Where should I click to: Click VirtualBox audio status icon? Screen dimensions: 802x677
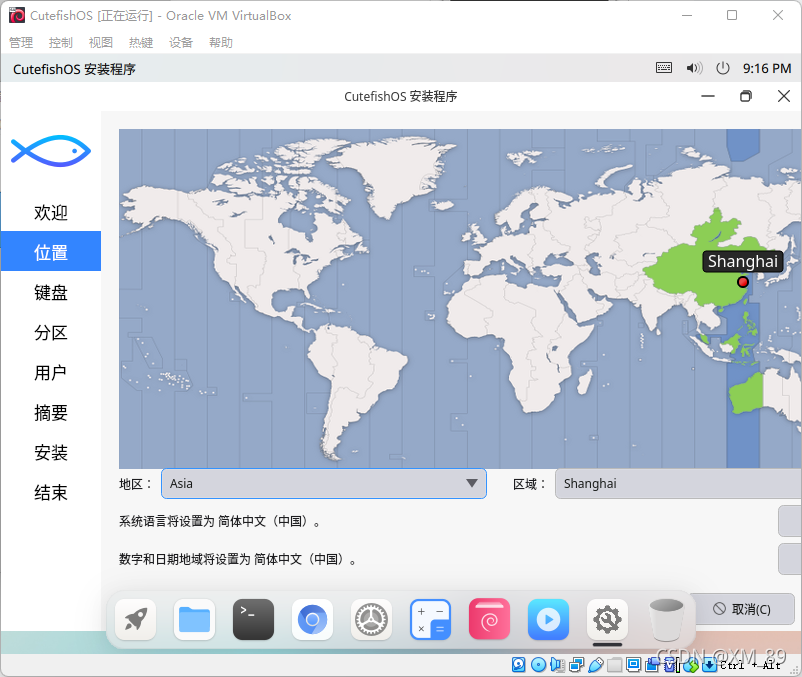coord(557,664)
